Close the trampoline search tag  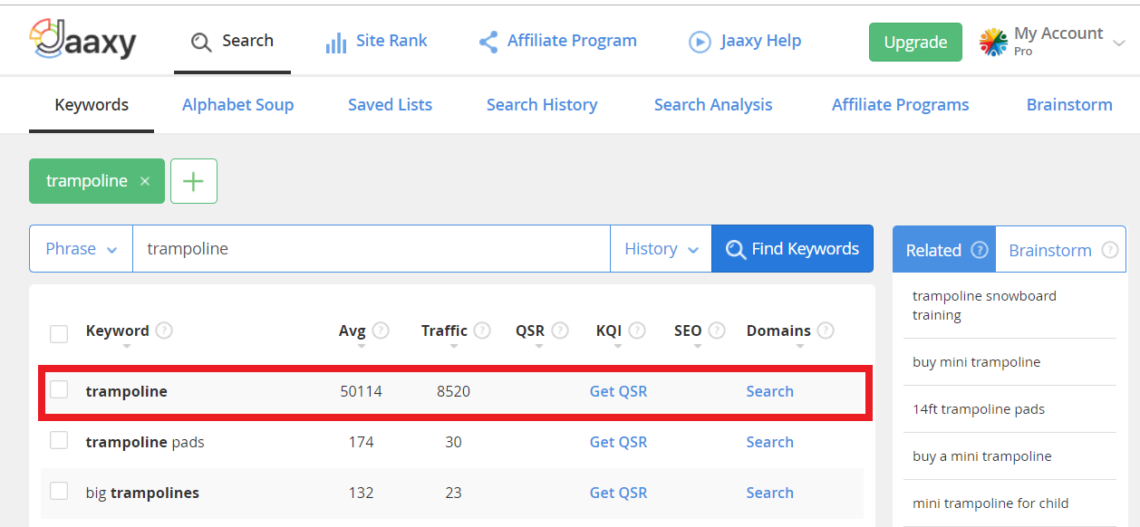coord(145,181)
